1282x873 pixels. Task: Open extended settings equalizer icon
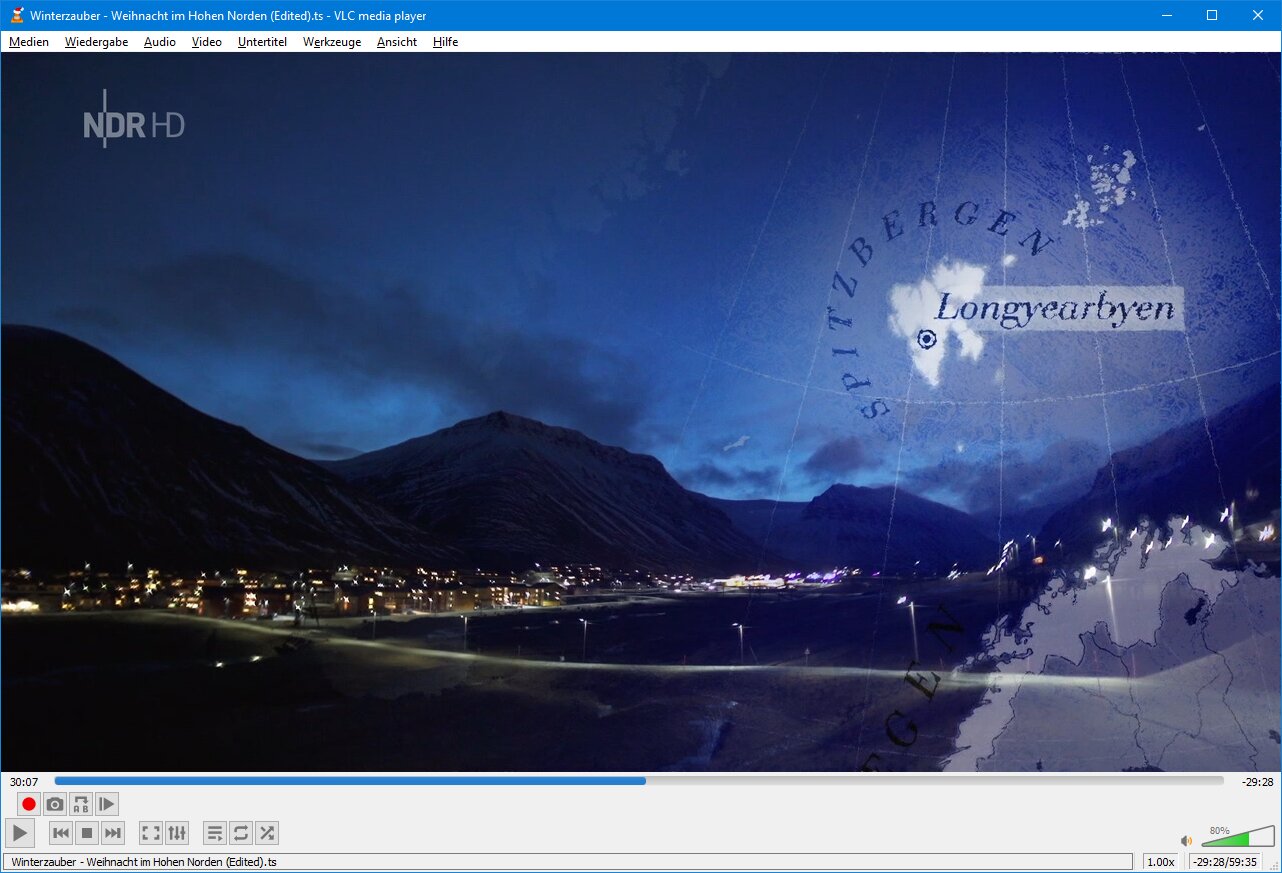tap(177, 833)
